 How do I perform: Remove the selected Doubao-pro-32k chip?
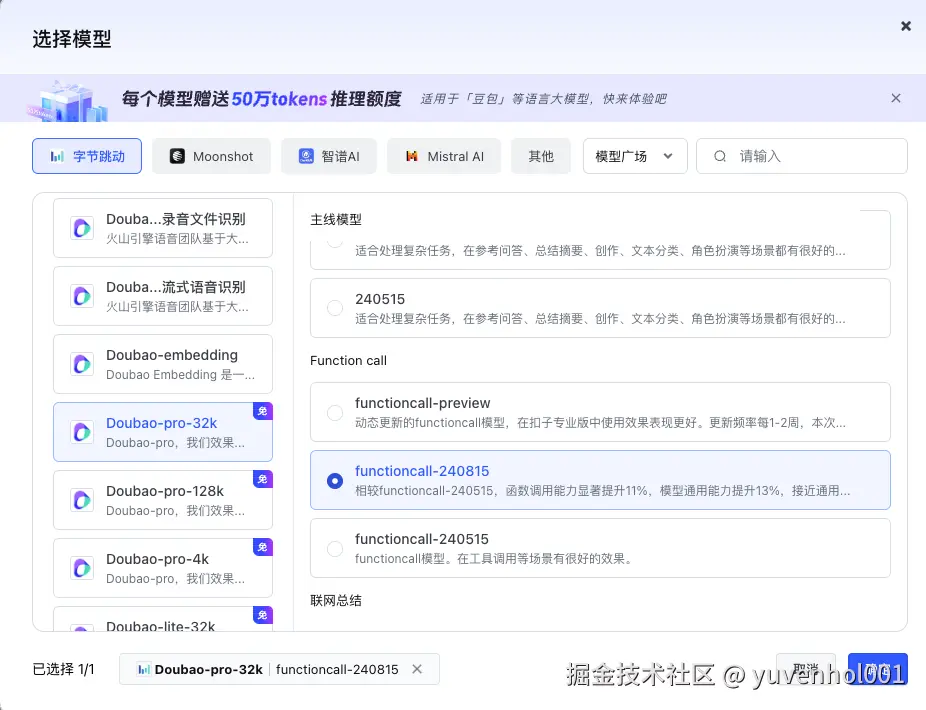417,669
